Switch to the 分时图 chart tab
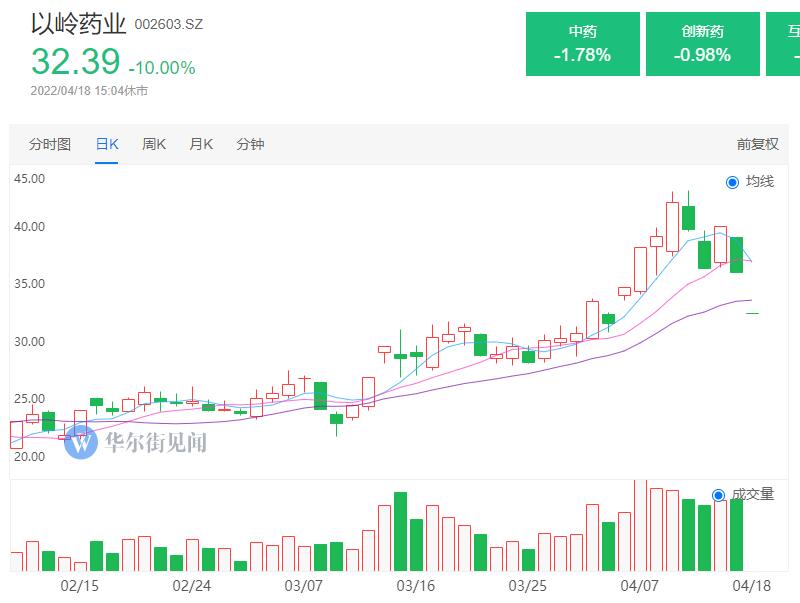Screen dimensions: 800x603 pyautogui.click(x=49, y=144)
